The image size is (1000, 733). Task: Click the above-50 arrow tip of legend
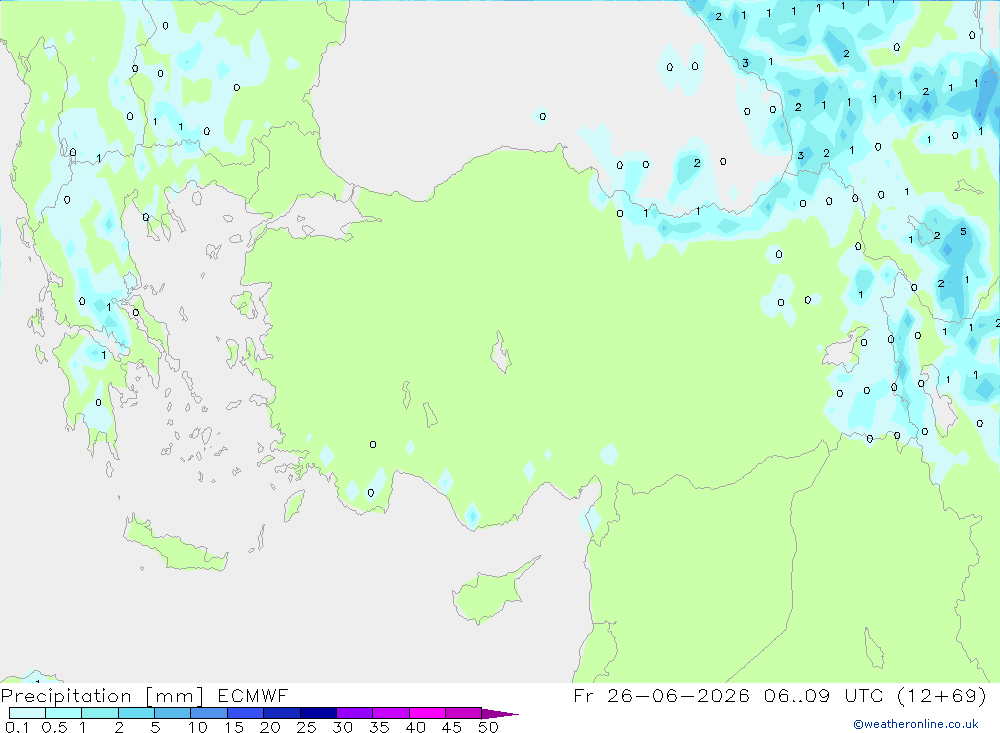click(x=500, y=713)
